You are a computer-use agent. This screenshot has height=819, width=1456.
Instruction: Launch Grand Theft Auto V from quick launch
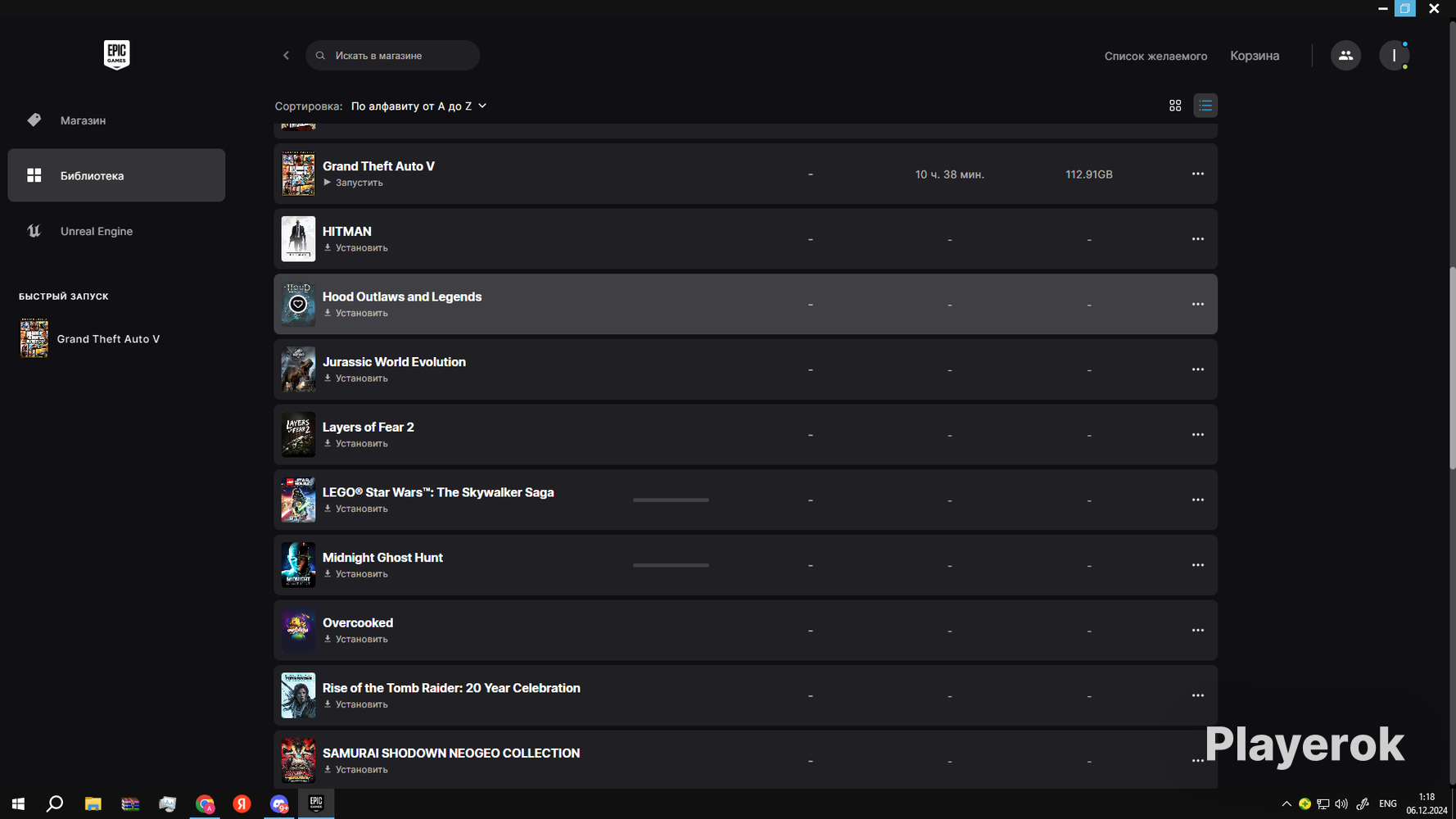coord(90,338)
